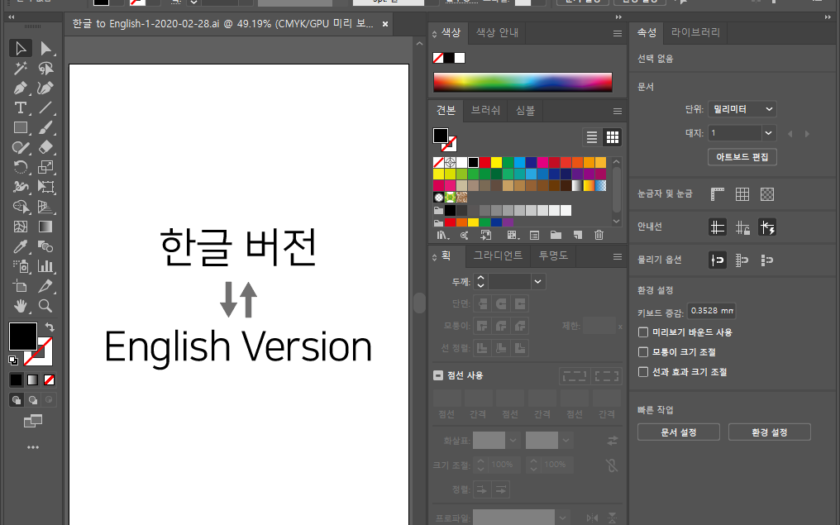Select the Rectangle shape tool
Viewport: 840px width, 525px height.
[x=20, y=128]
